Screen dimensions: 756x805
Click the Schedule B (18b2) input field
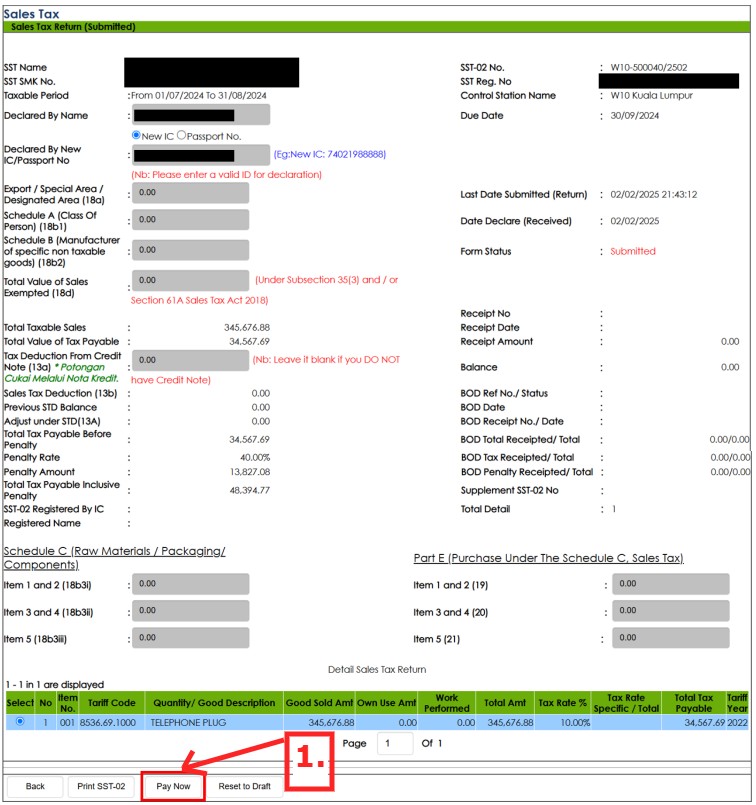[x=190, y=250]
